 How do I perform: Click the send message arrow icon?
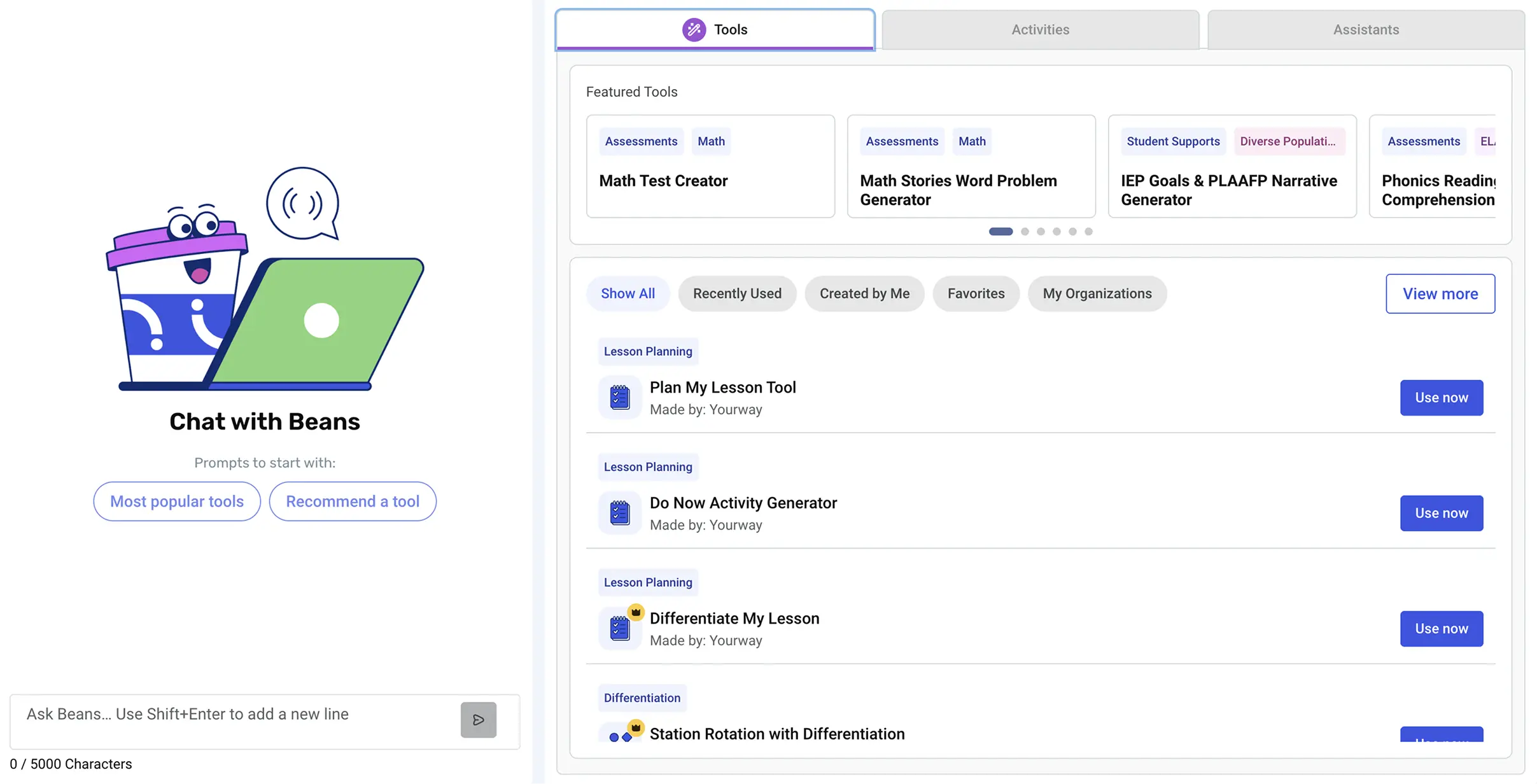click(478, 720)
